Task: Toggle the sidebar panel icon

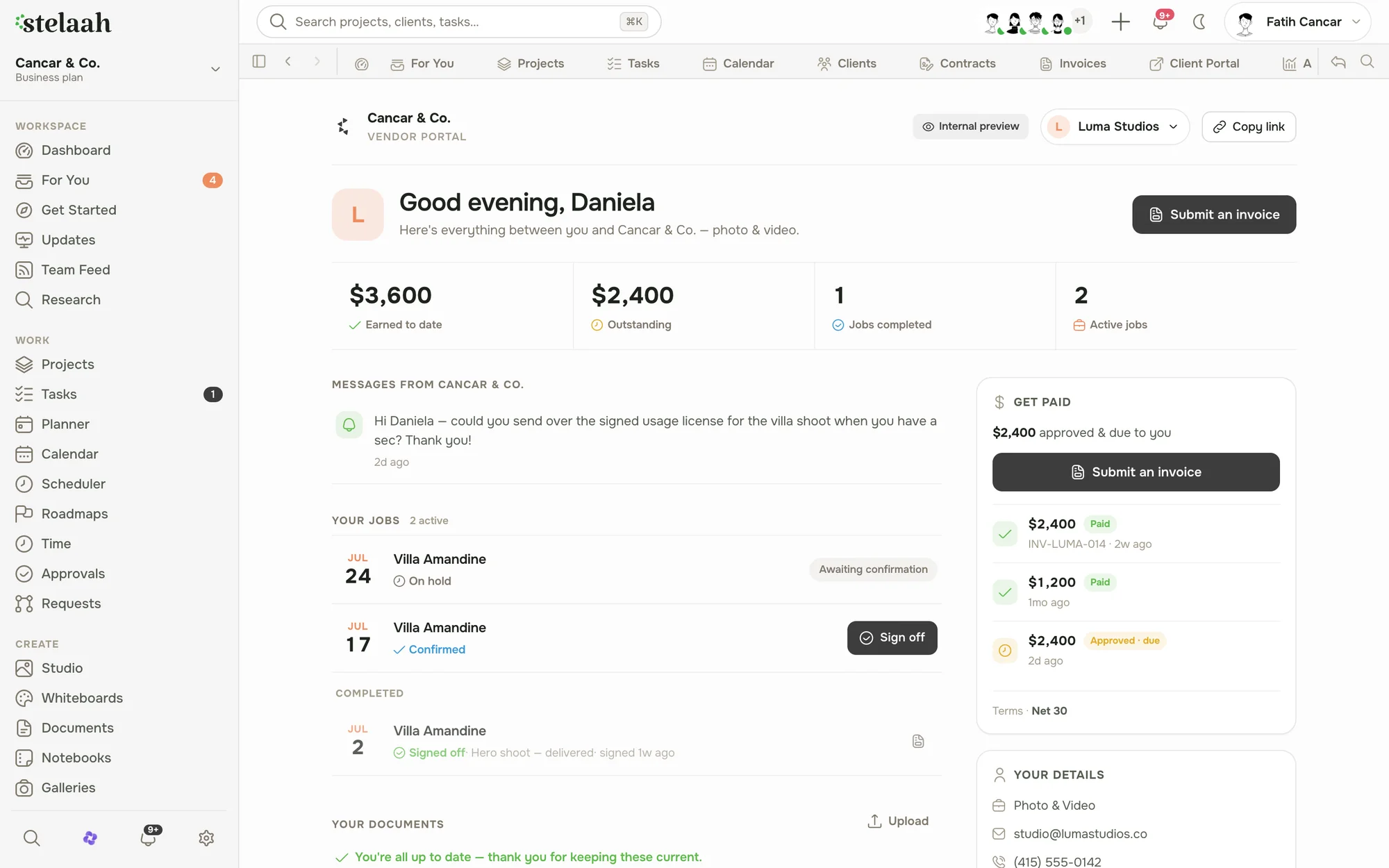Action: coord(259,62)
